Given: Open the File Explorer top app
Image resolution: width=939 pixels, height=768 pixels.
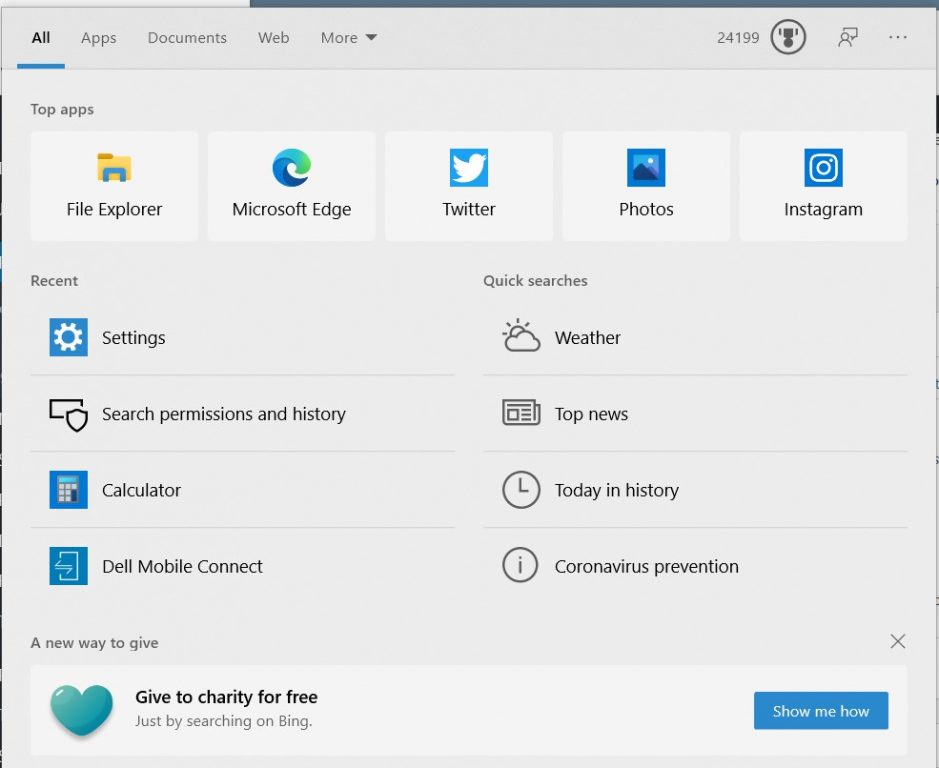Looking at the screenshot, I should click(x=114, y=186).
